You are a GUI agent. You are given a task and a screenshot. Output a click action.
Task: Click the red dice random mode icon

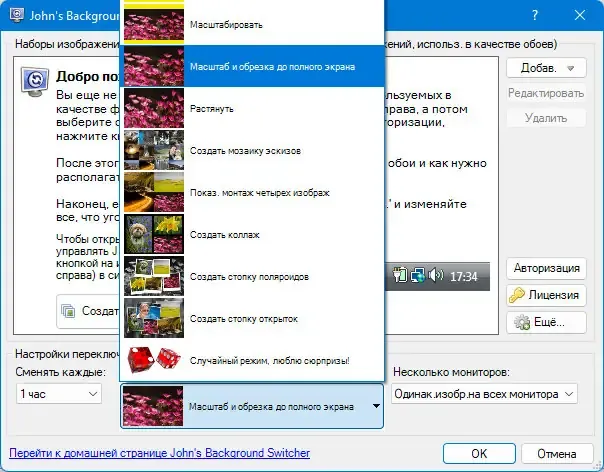point(154,360)
